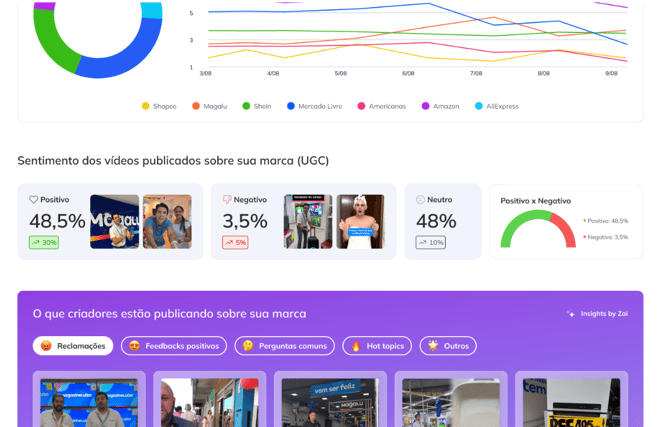Toggle Americanas series in legend
Viewport: 661px width, 427px height.
(382, 106)
